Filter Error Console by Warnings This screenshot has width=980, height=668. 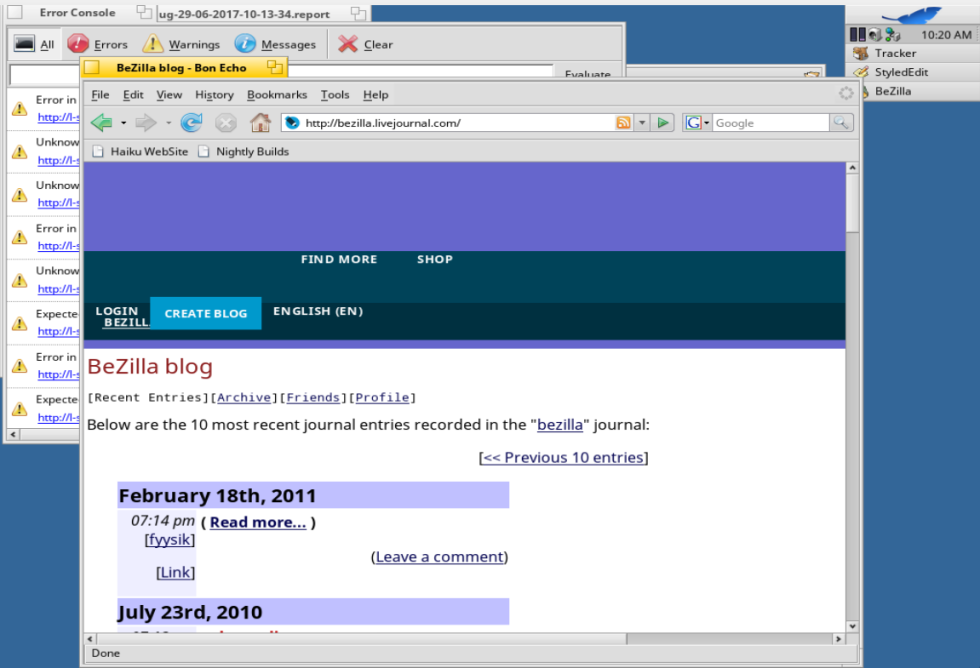pyautogui.click(x=181, y=44)
